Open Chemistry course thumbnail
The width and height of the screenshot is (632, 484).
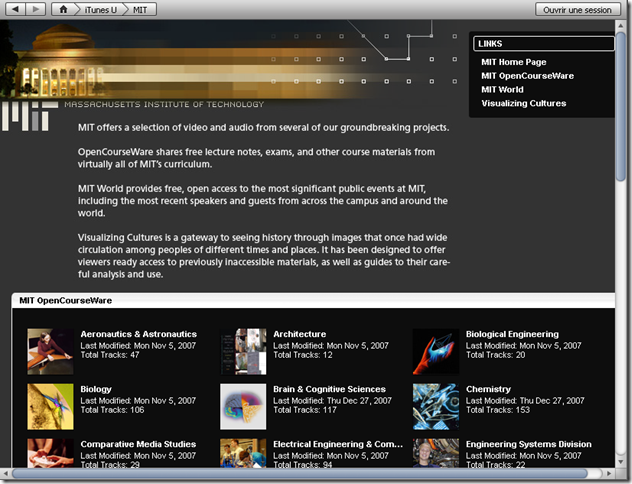tap(436, 407)
